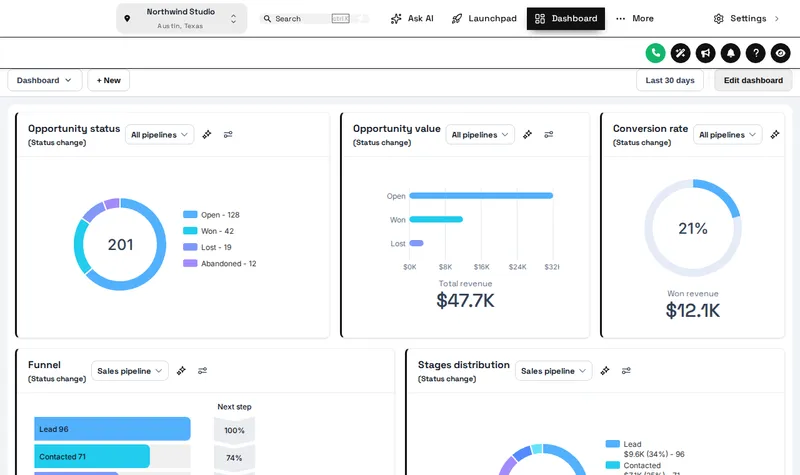The width and height of the screenshot is (800, 475).
Task: Click the megaphone announcements icon
Action: point(705,53)
